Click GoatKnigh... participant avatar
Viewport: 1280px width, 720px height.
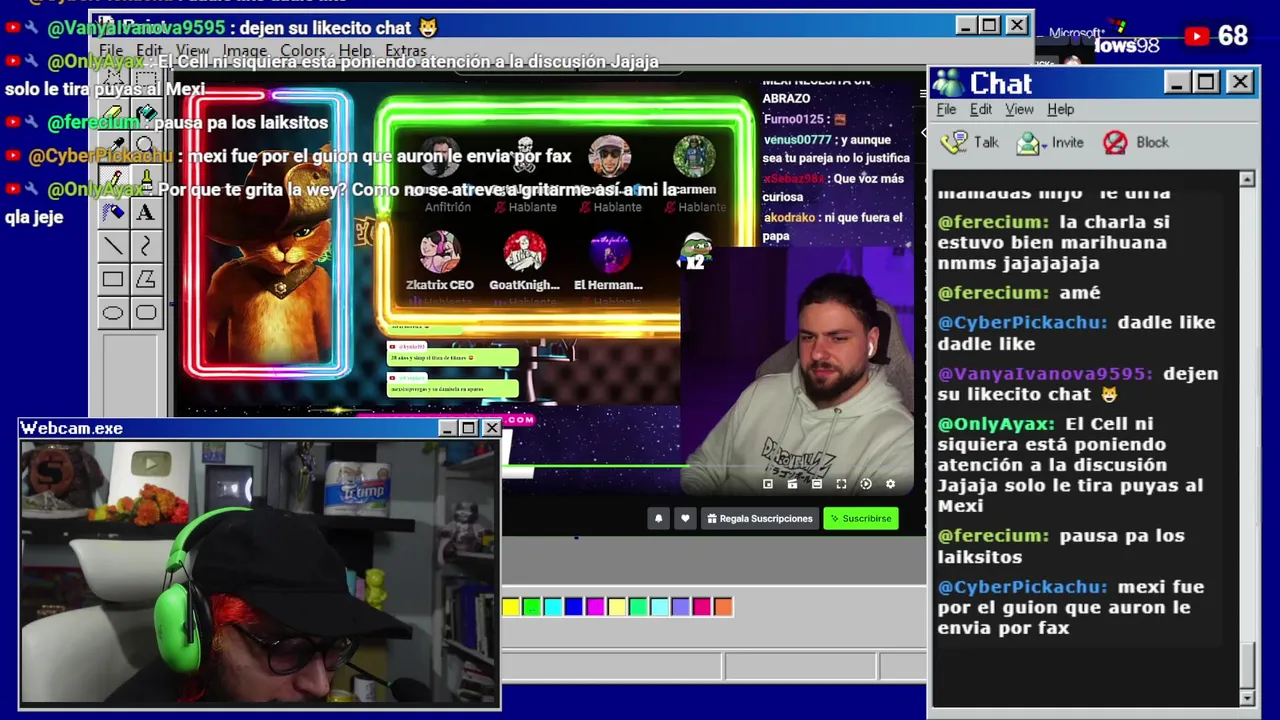click(524, 252)
